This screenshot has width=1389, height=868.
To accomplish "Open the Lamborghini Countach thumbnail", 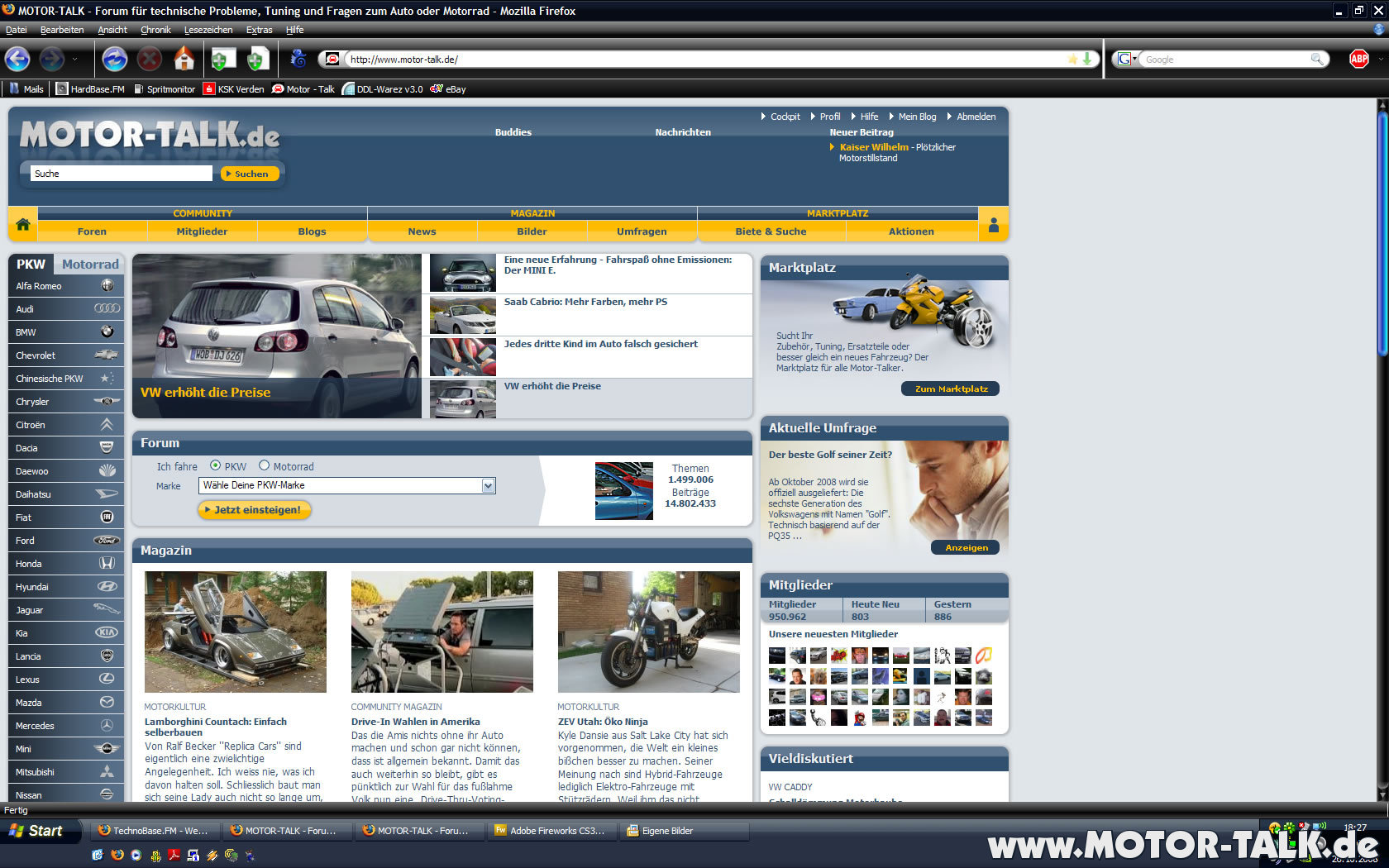I will 235,632.
